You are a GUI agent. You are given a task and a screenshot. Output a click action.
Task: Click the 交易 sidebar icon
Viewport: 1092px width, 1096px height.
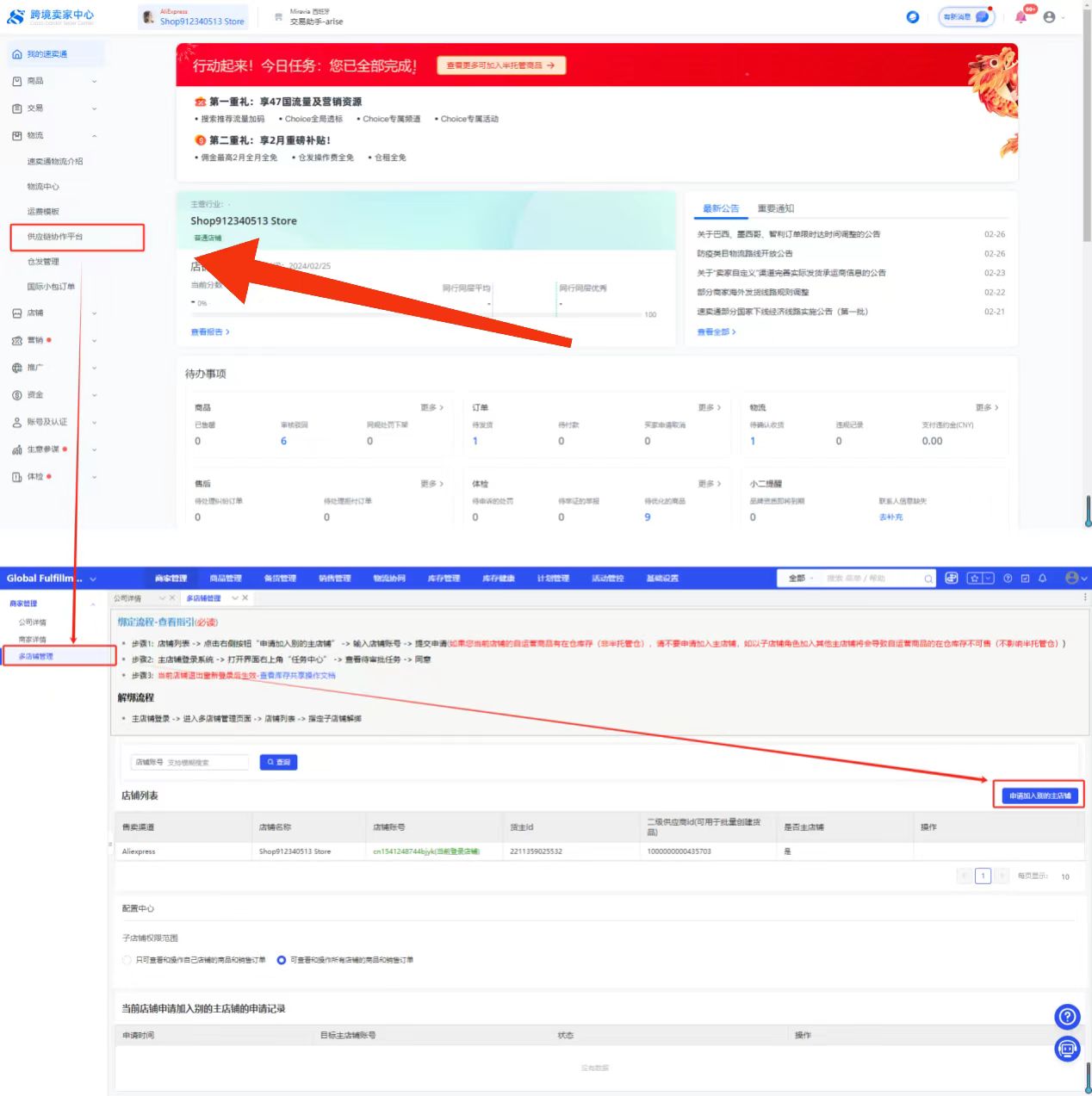point(17,108)
